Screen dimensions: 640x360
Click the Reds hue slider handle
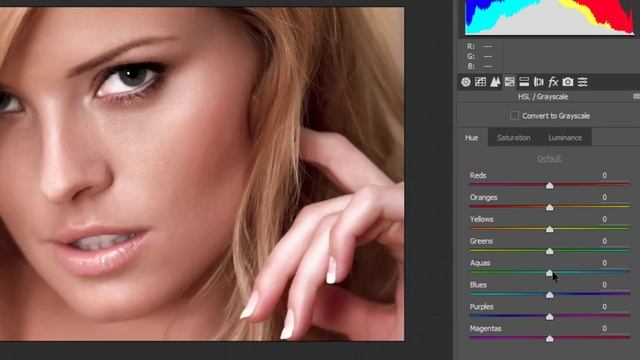[550, 186]
